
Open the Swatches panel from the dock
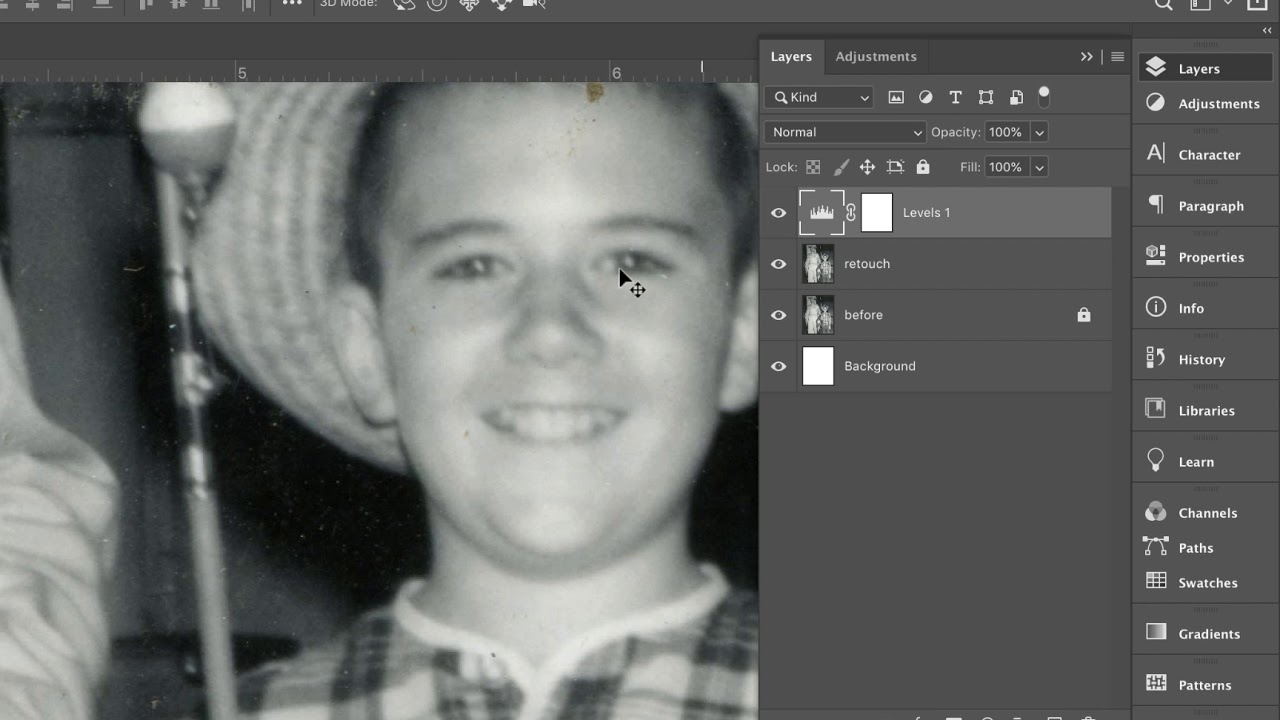point(1205,582)
